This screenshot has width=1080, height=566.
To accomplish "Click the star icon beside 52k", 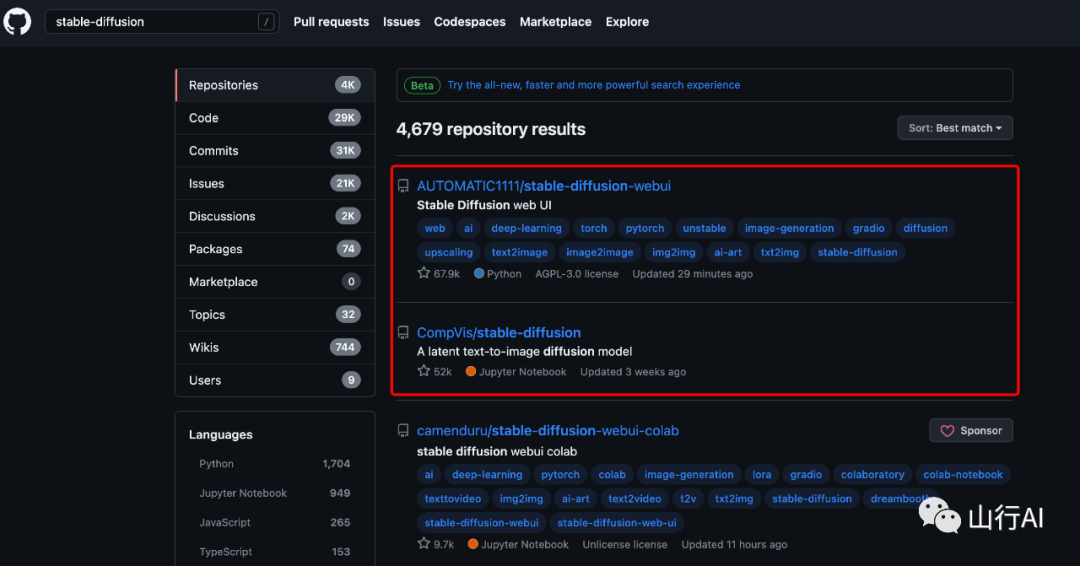I will point(423,371).
